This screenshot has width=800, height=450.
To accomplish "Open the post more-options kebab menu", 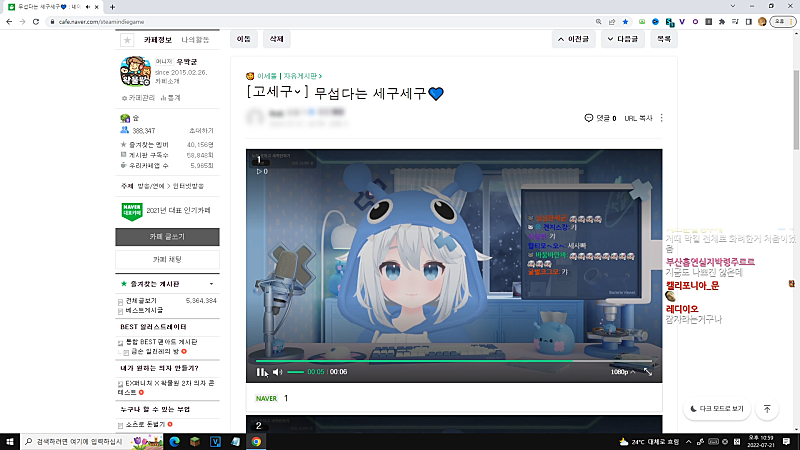I will 662,118.
